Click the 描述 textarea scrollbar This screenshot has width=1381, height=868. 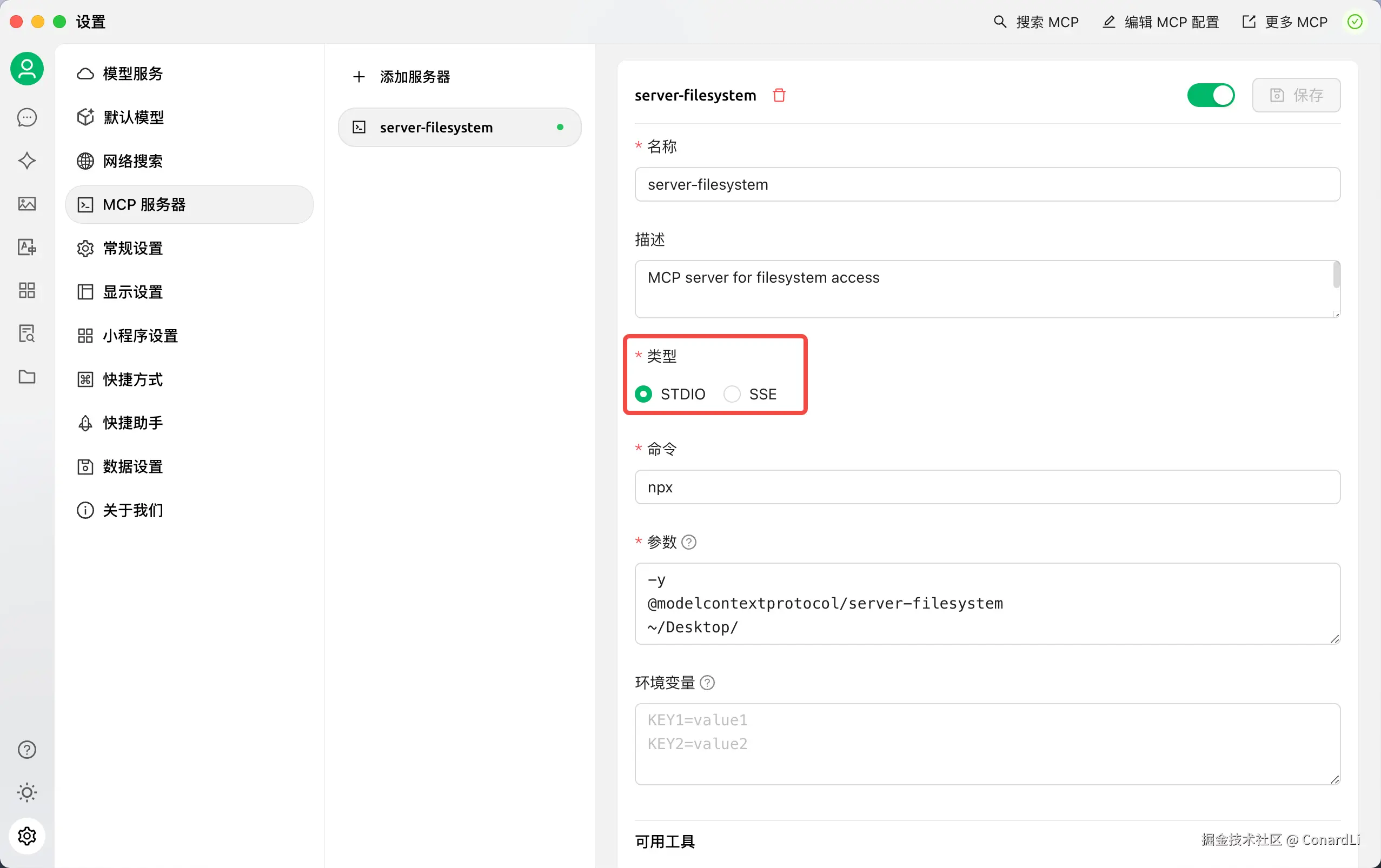[x=1336, y=275]
